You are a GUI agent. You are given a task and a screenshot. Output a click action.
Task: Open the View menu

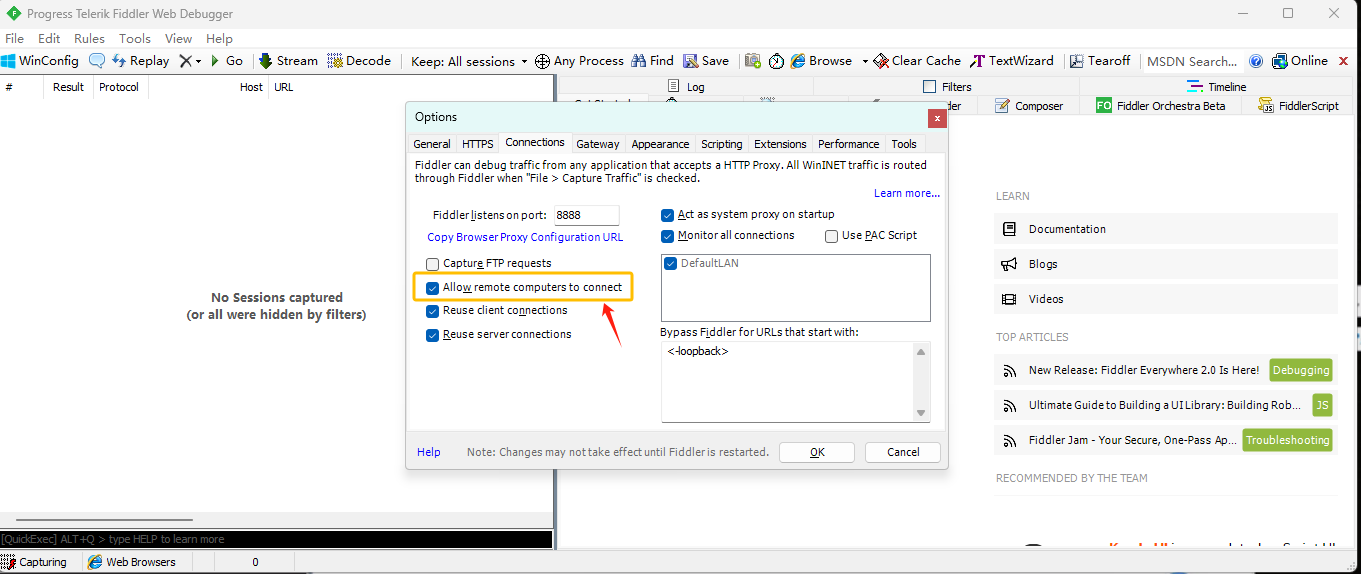(x=178, y=39)
